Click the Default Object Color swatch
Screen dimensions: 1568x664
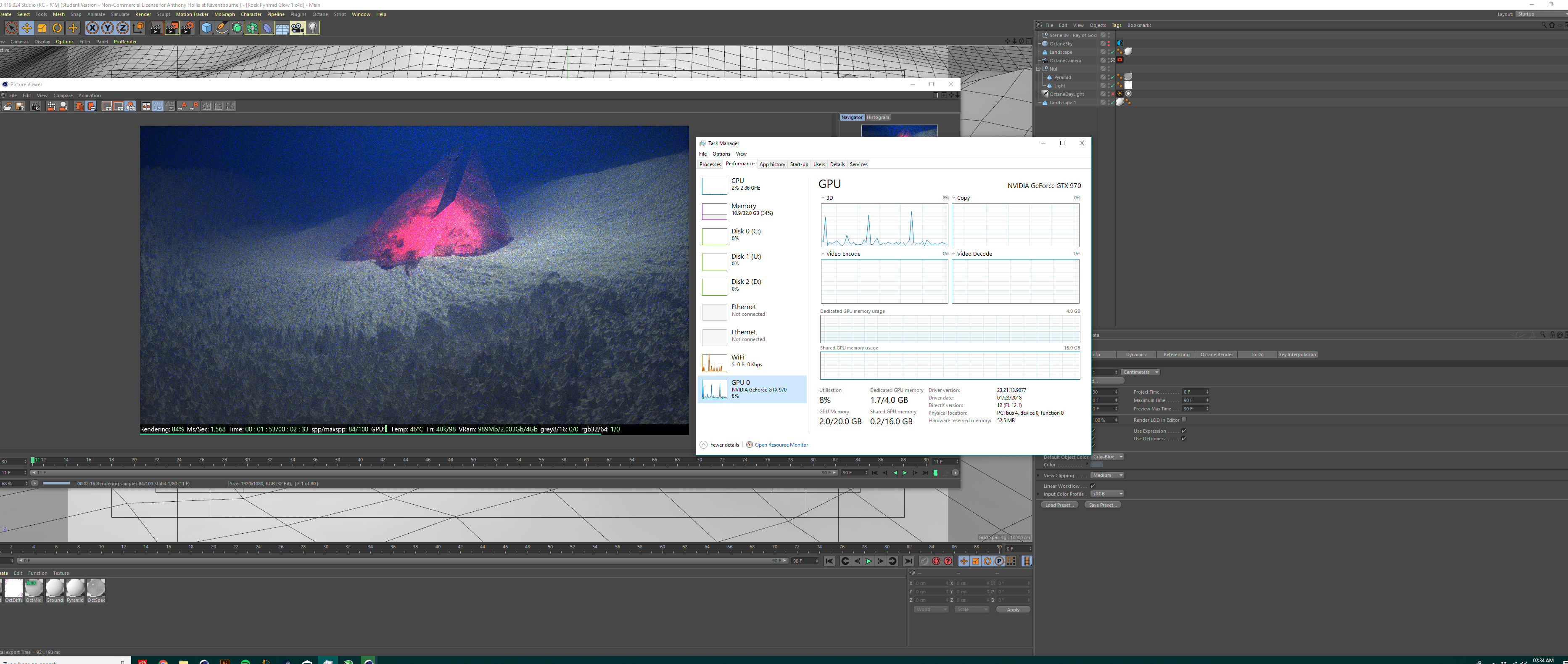click(1096, 465)
